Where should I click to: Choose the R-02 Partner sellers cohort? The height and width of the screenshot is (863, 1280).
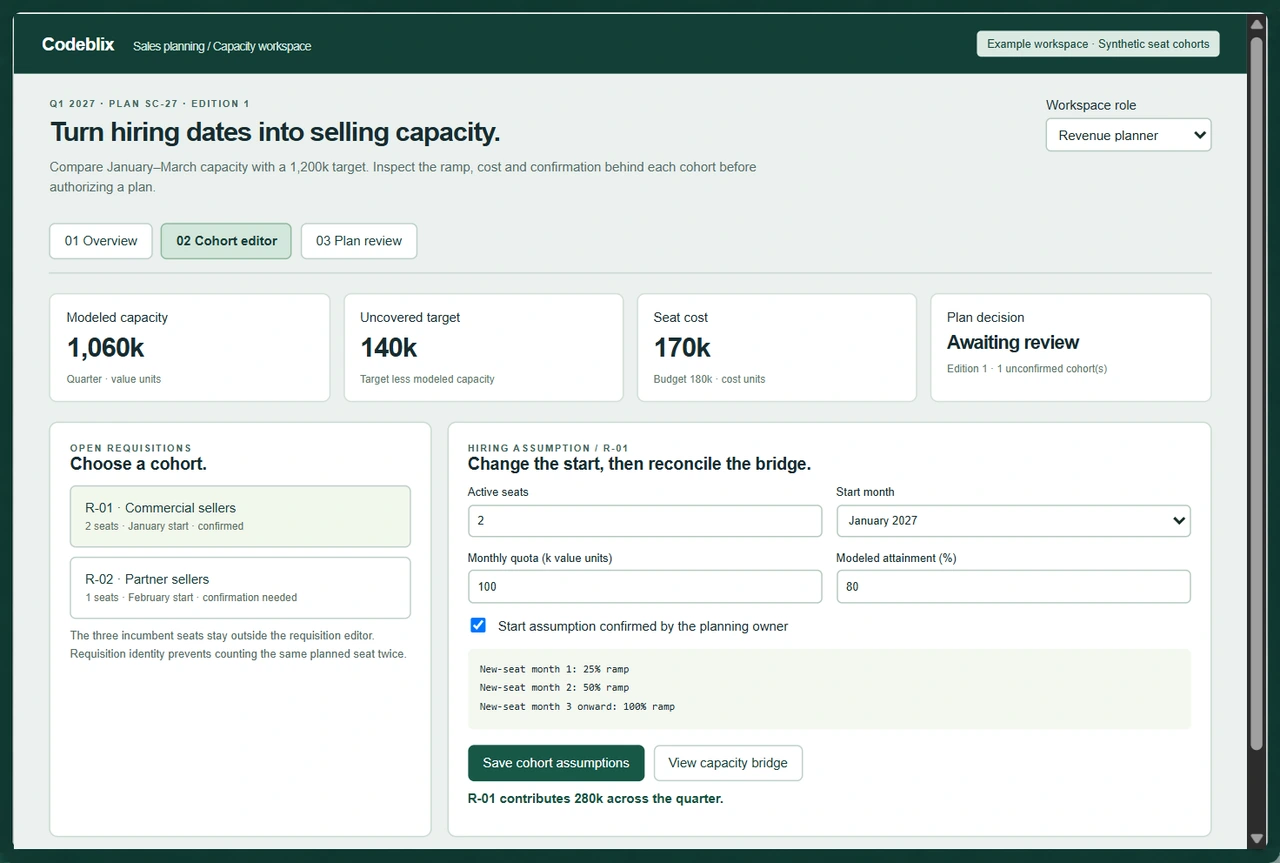point(240,588)
